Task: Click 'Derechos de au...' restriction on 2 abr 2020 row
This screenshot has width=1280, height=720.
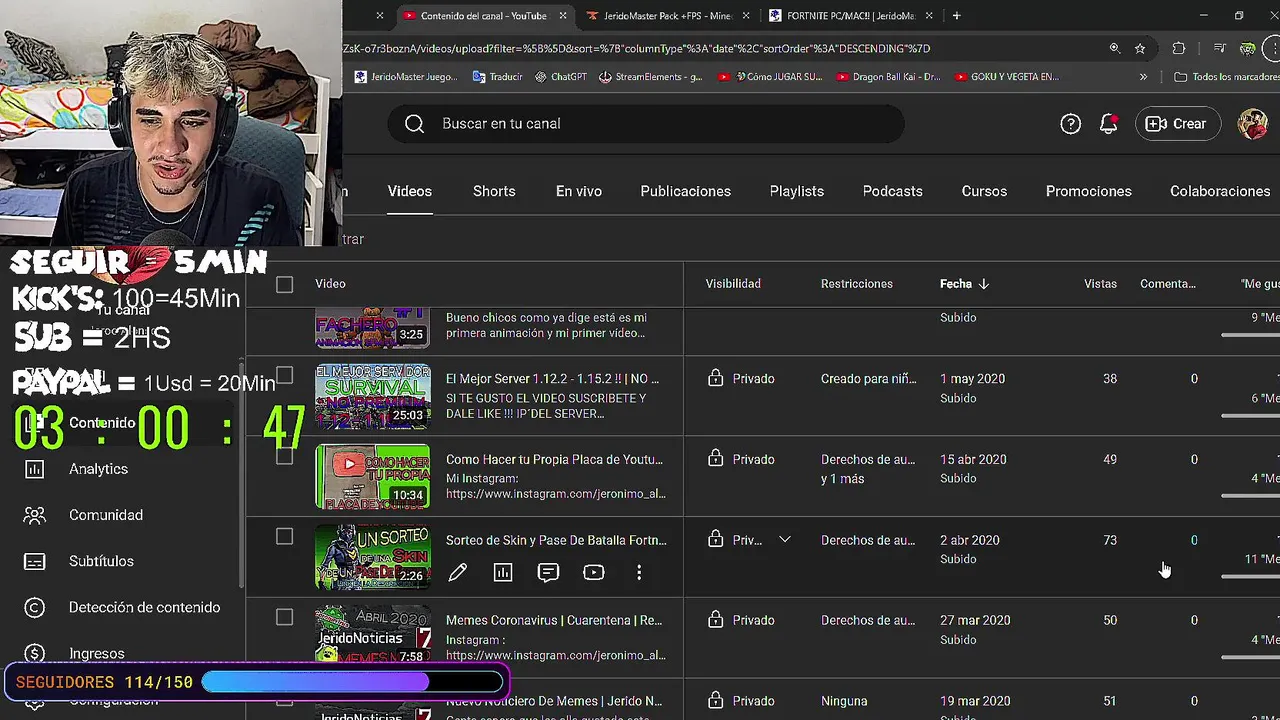Action: click(868, 540)
